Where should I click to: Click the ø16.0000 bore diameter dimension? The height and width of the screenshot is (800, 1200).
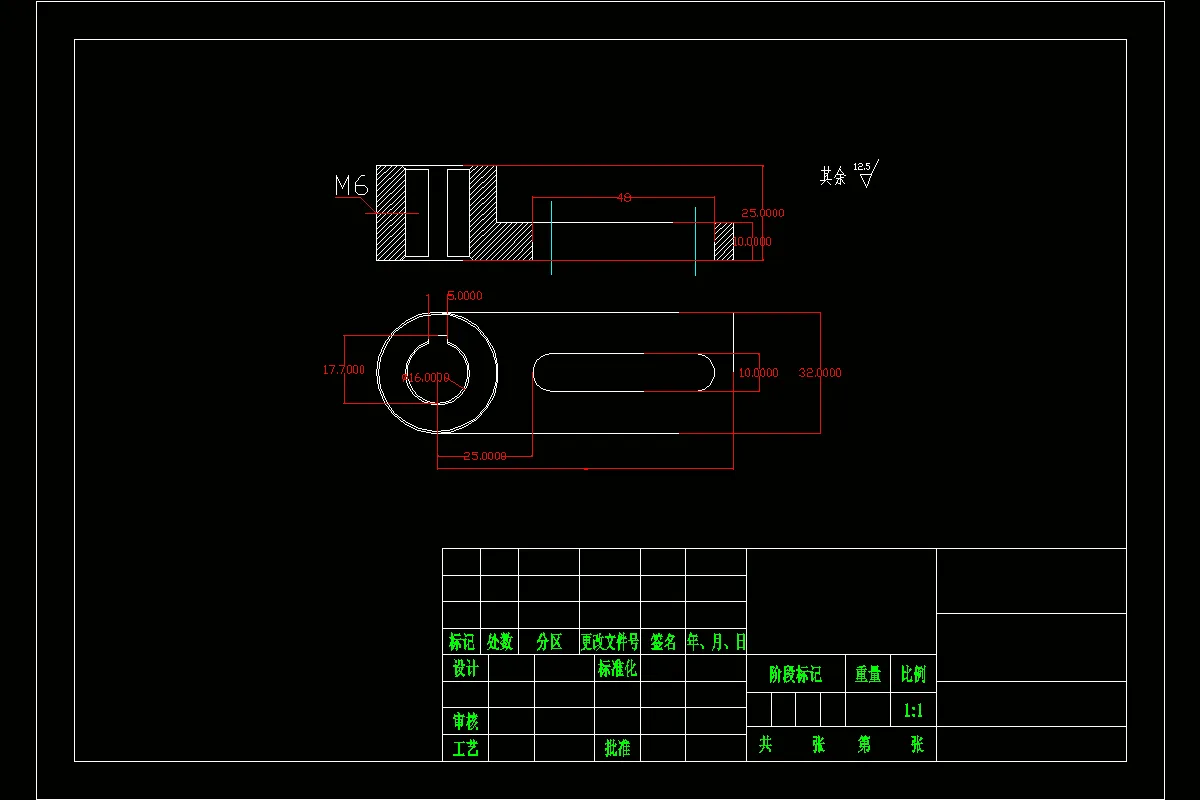point(425,378)
